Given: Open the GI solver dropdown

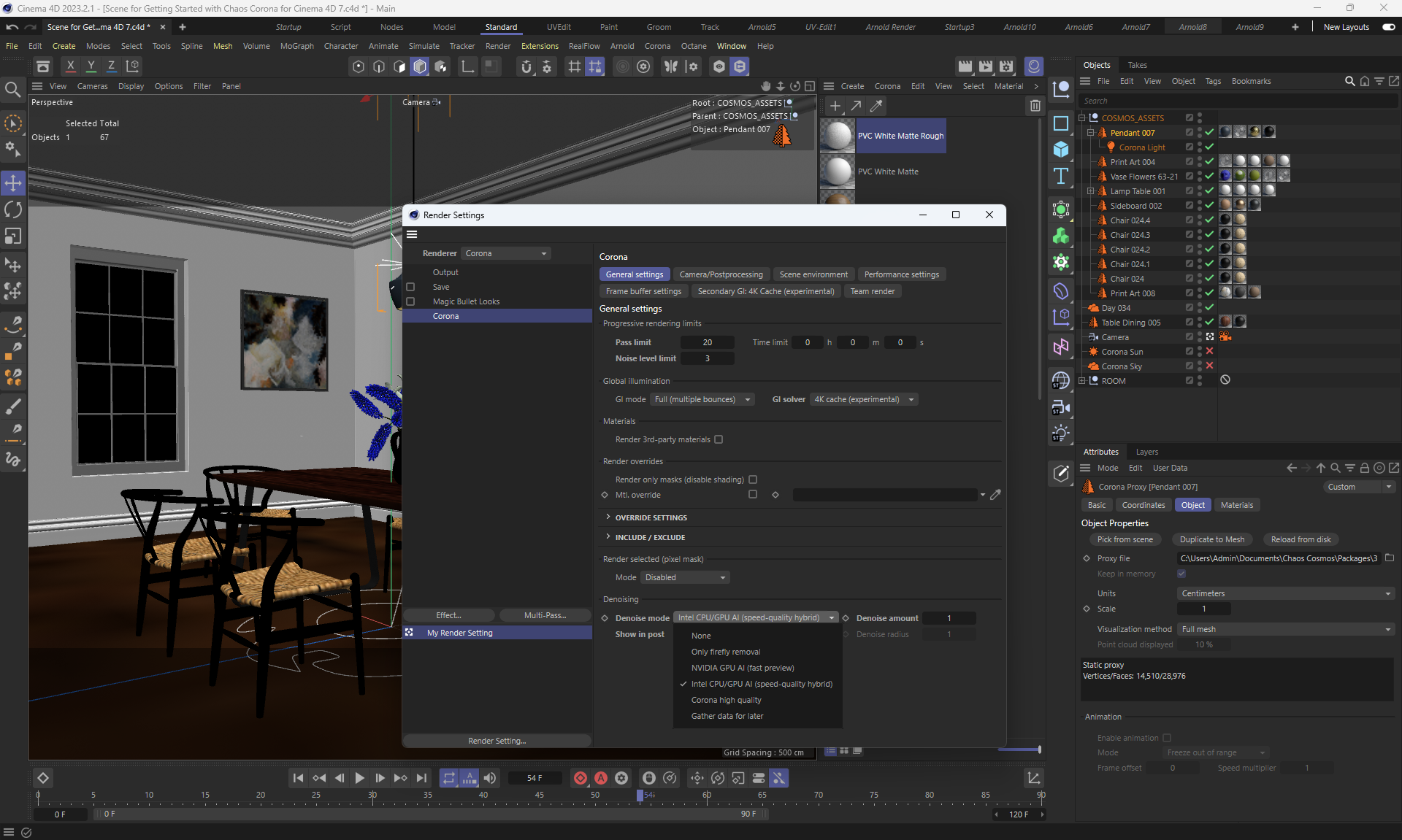Looking at the screenshot, I should click(864, 399).
